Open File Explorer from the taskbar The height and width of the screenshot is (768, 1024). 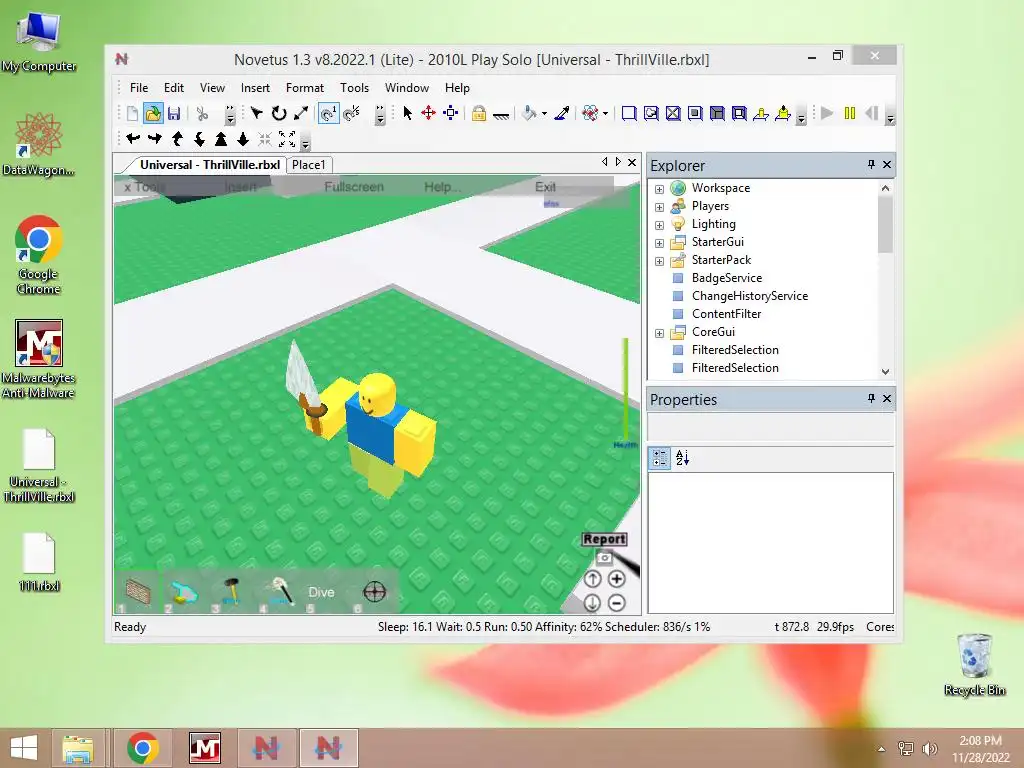tap(78, 748)
